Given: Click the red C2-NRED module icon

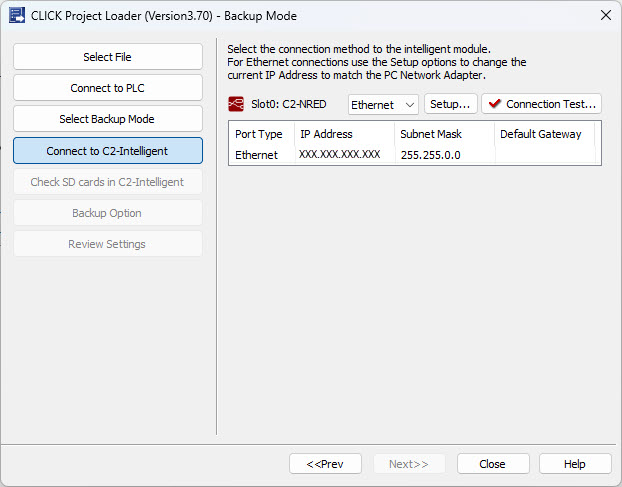Looking at the screenshot, I should pyautogui.click(x=236, y=104).
